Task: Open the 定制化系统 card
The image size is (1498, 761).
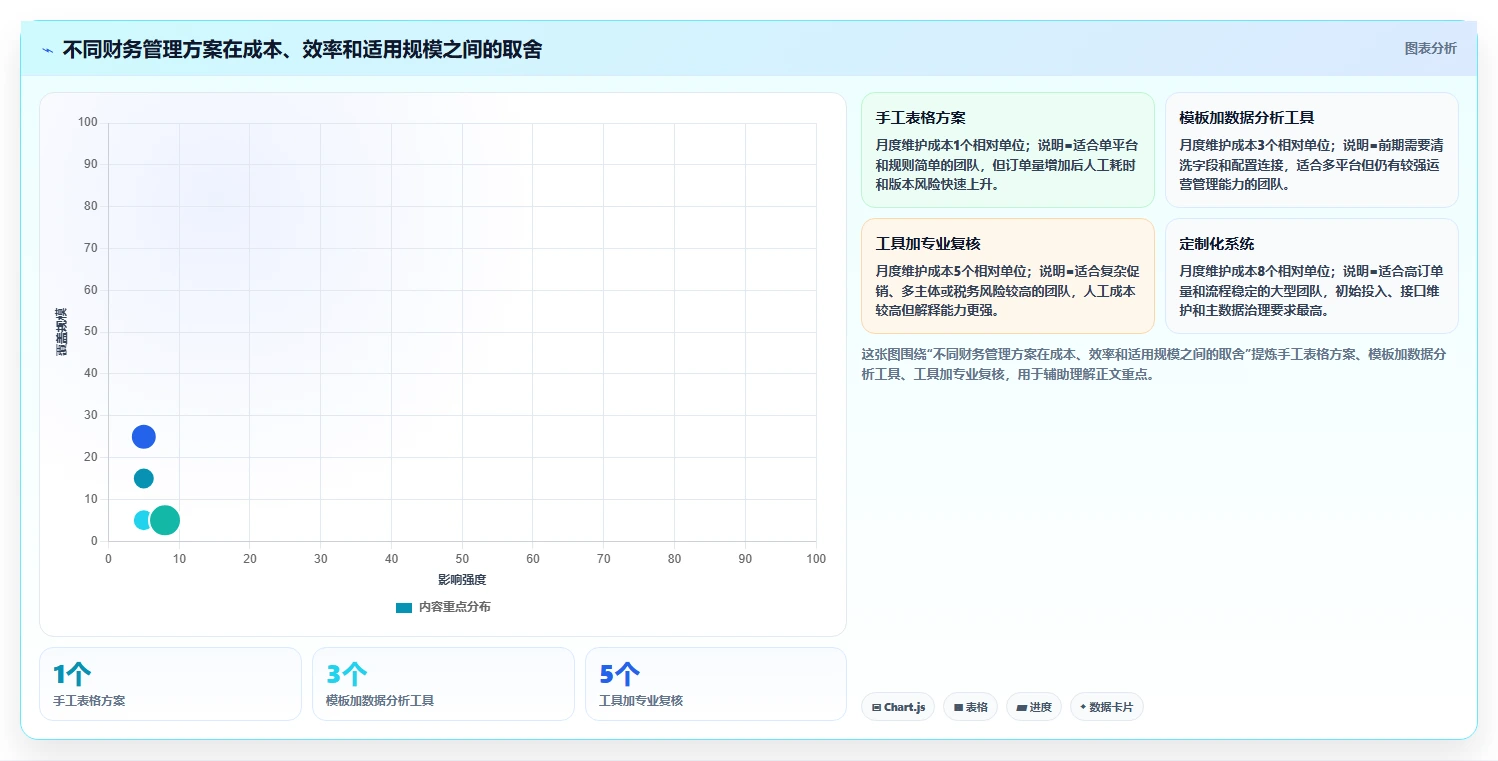Action: click(x=1312, y=276)
